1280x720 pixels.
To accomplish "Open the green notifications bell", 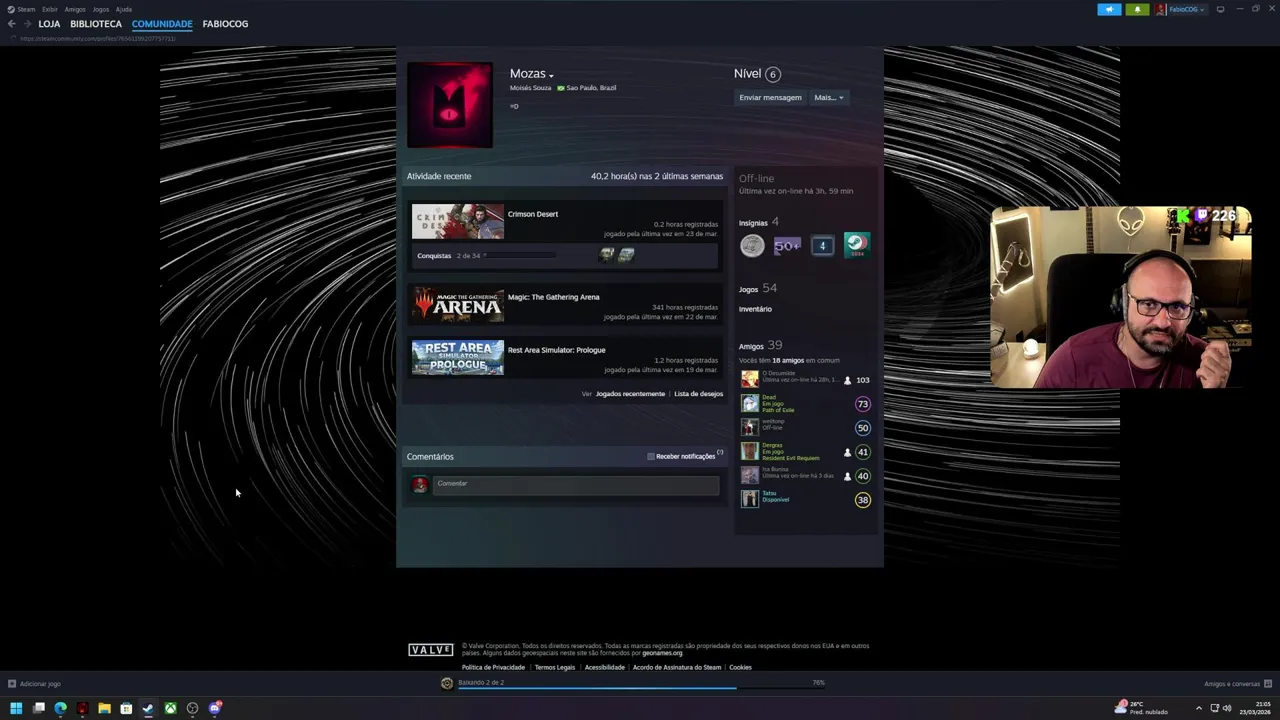I will pos(1137,9).
